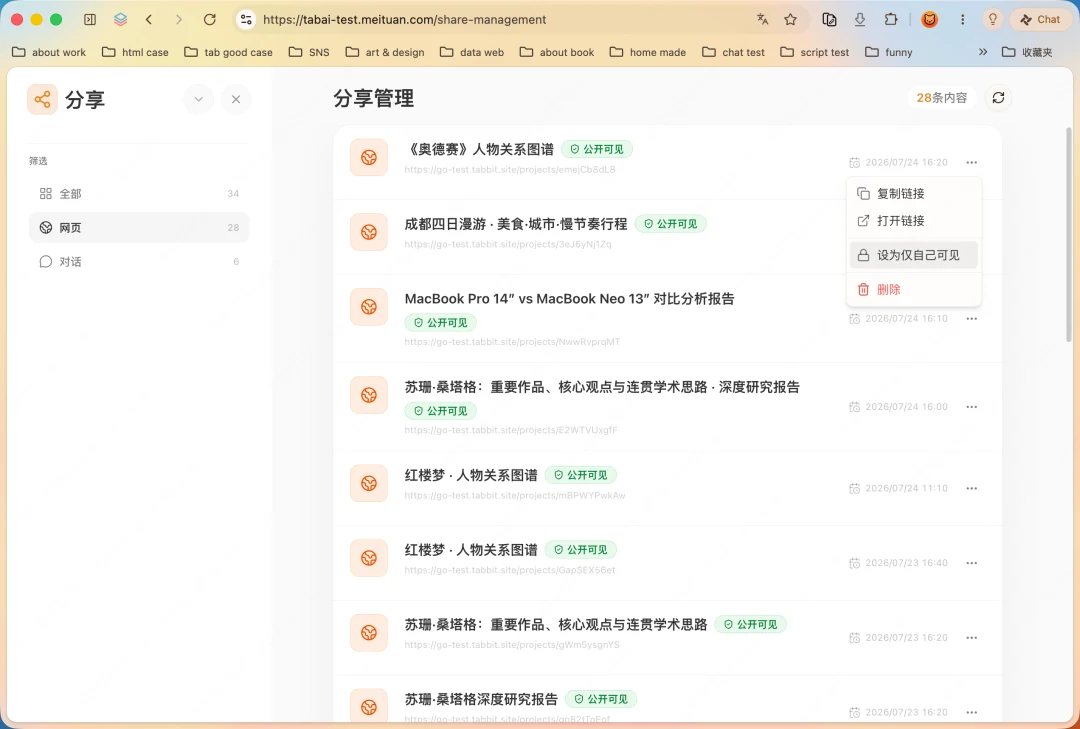The width and height of the screenshot is (1080, 729).
Task: Click the page's vertical scrollbar
Action: [x=1068, y=234]
